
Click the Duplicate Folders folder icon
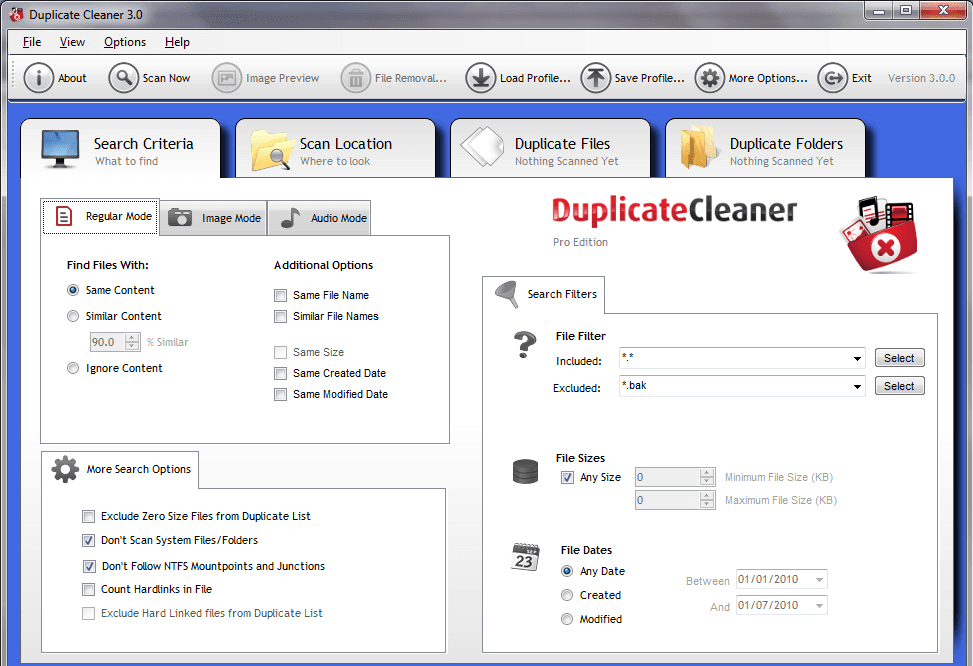pyautogui.click(x=698, y=148)
